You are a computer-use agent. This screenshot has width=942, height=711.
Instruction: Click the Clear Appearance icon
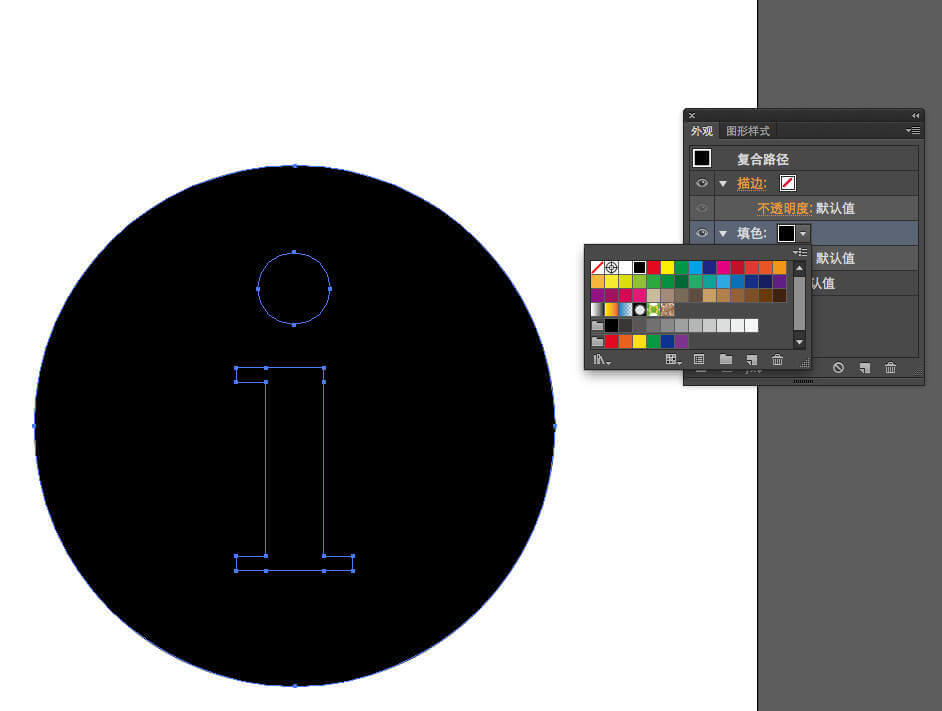click(x=838, y=368)
